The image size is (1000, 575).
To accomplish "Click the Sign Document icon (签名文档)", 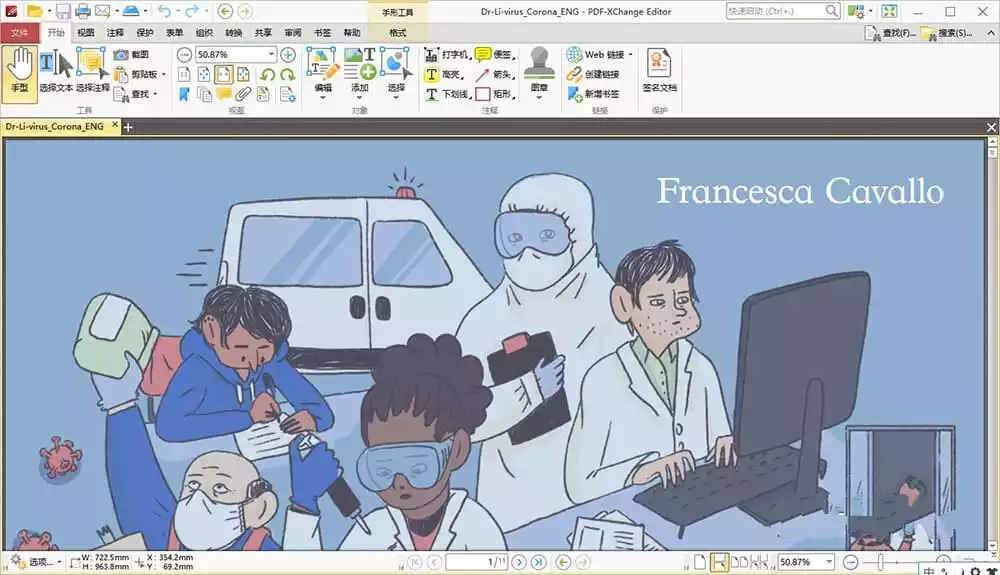I will (659, 70).
